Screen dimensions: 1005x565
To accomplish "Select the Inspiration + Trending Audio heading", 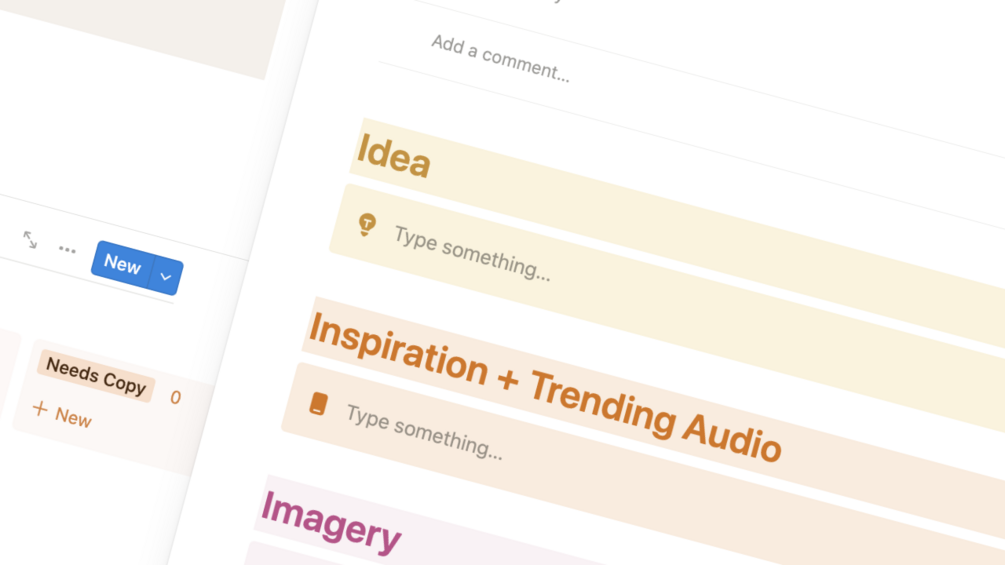I will coord(545,388).
